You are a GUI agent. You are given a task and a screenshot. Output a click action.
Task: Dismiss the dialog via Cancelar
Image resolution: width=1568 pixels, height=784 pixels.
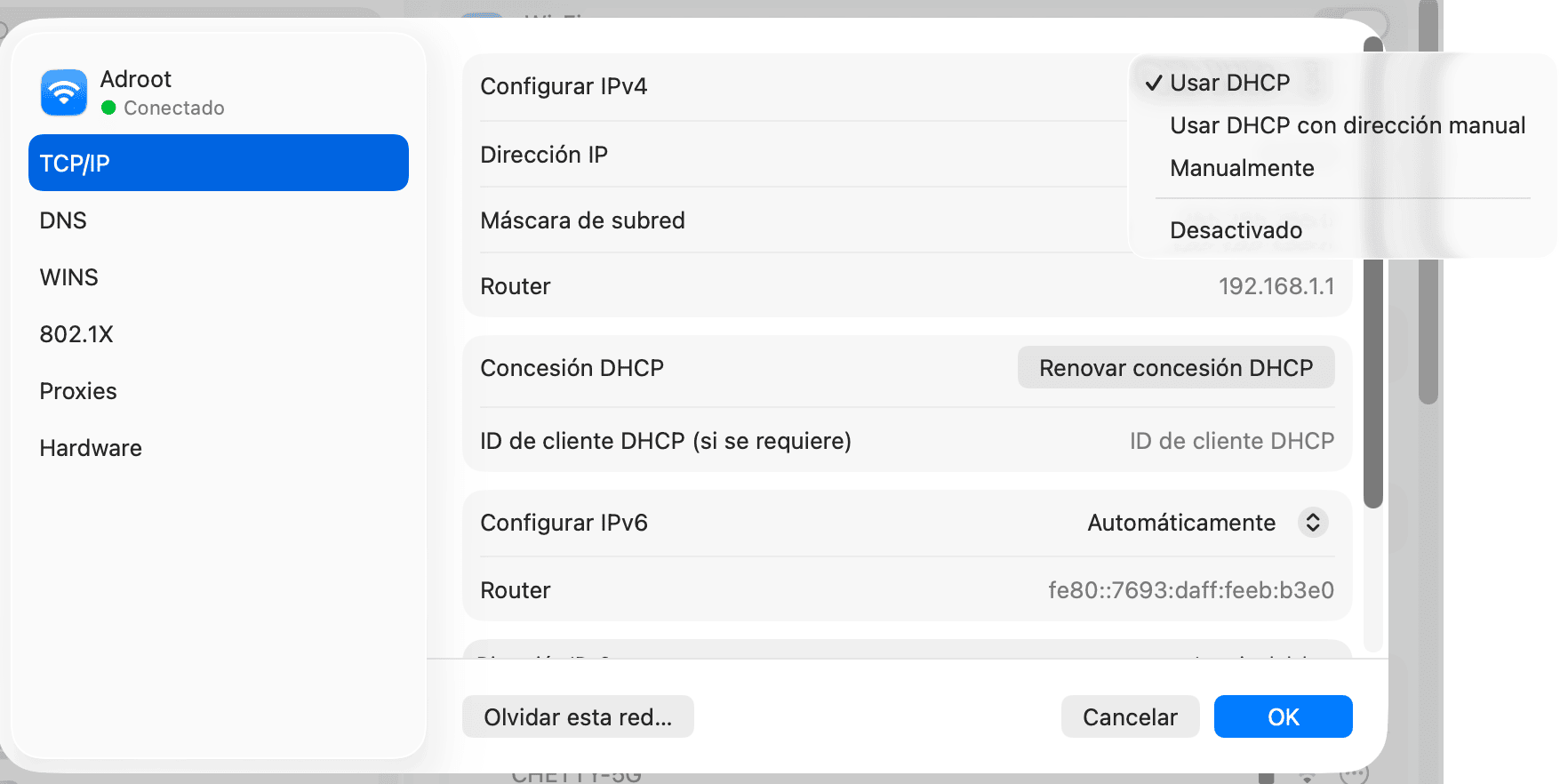tap(1130, 716)
